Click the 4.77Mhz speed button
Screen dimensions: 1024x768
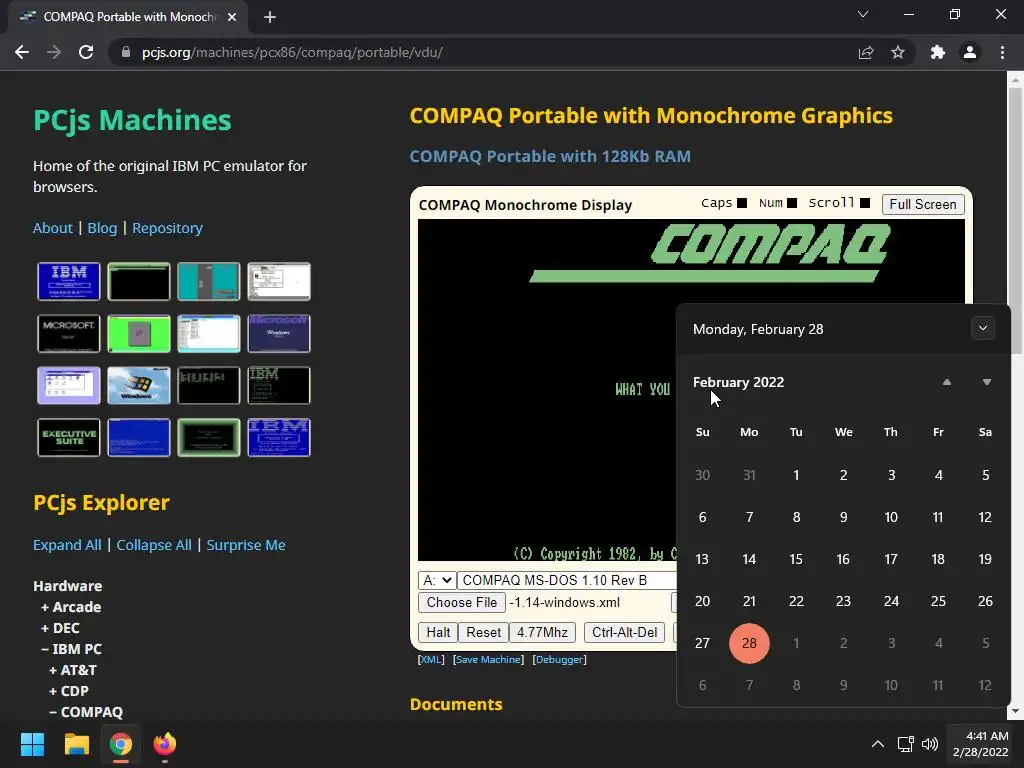[542, 632]
